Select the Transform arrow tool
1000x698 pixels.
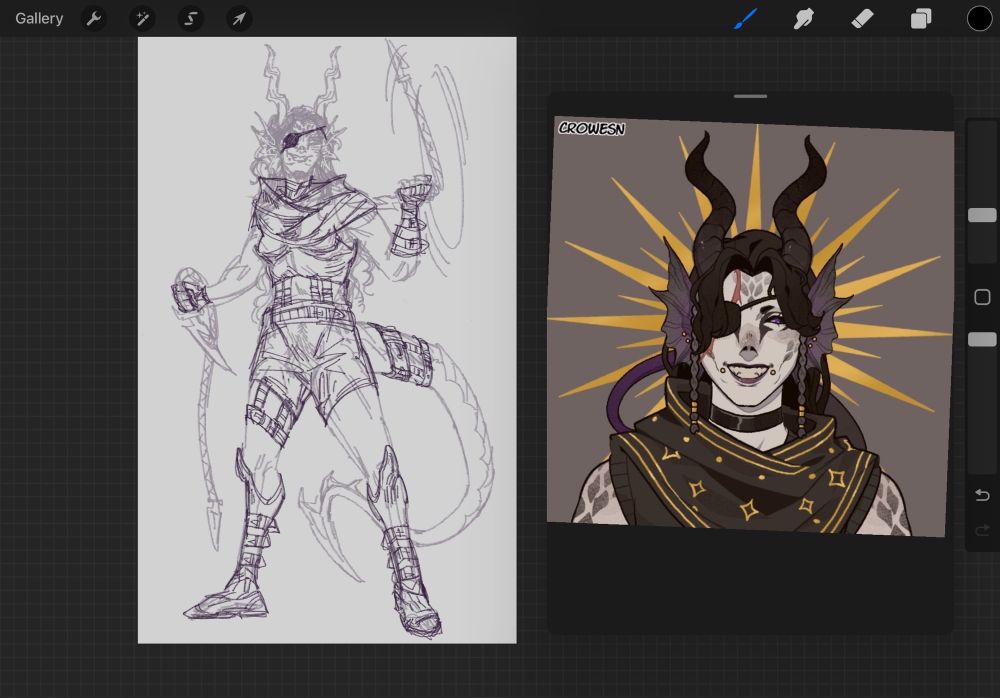point(238,18)
